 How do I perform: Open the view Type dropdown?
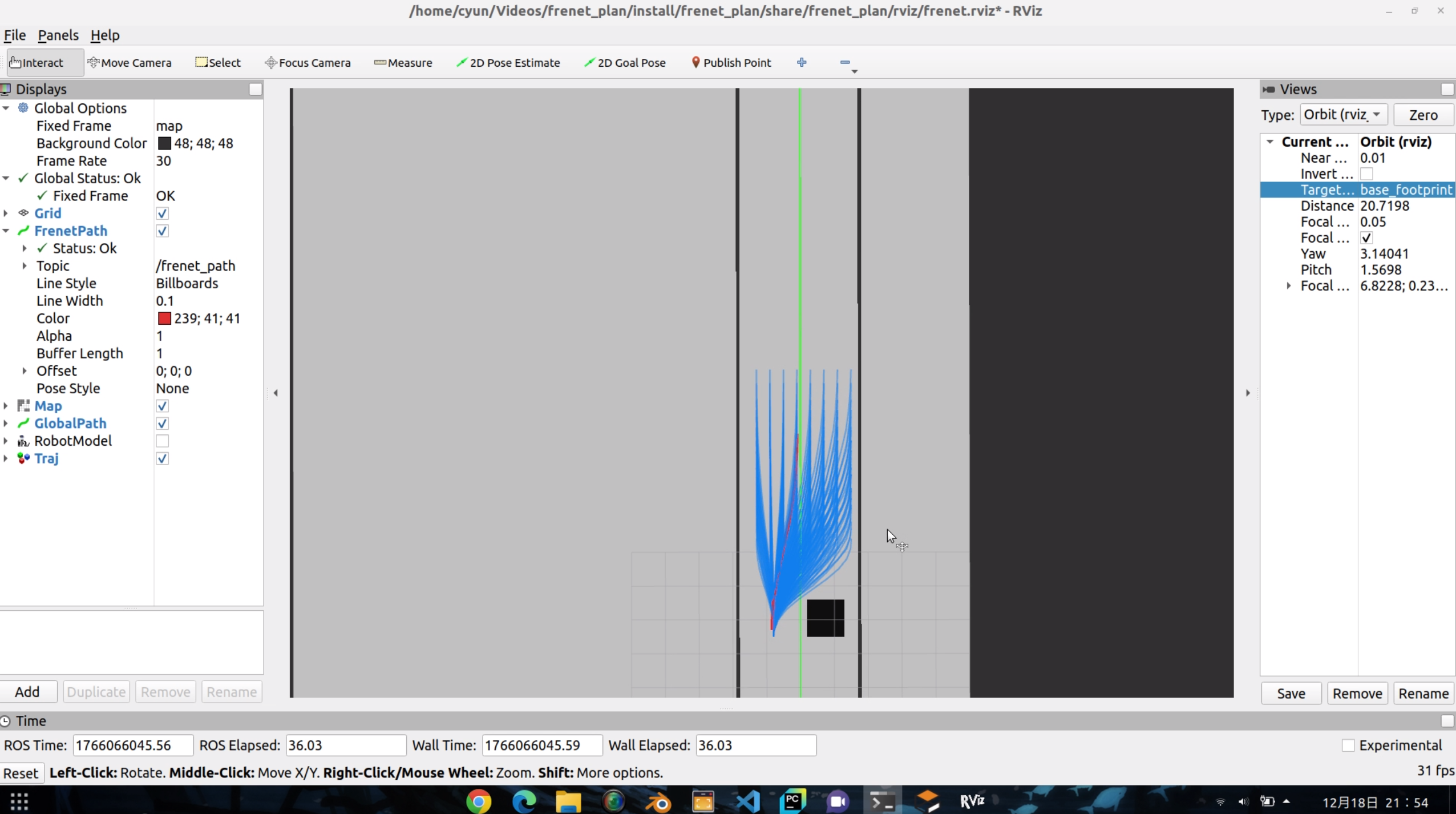point(1343,115)
